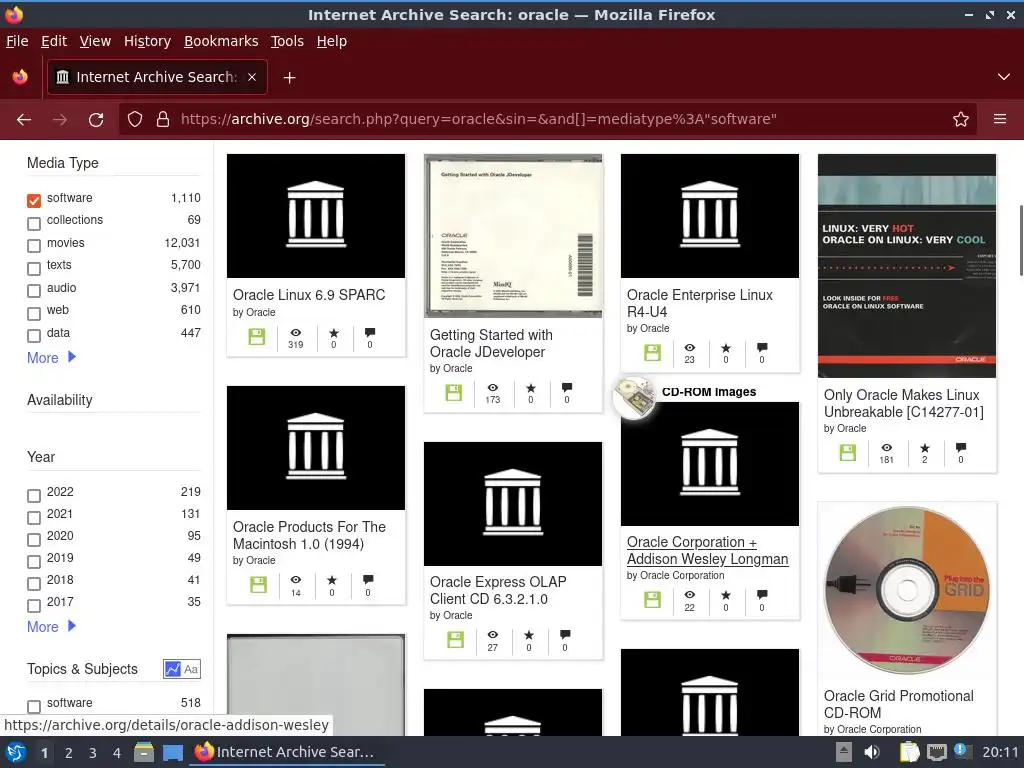Check the 2019 year filter checkbox
The height and width of the screenshot is (768, 1024).
34,561
